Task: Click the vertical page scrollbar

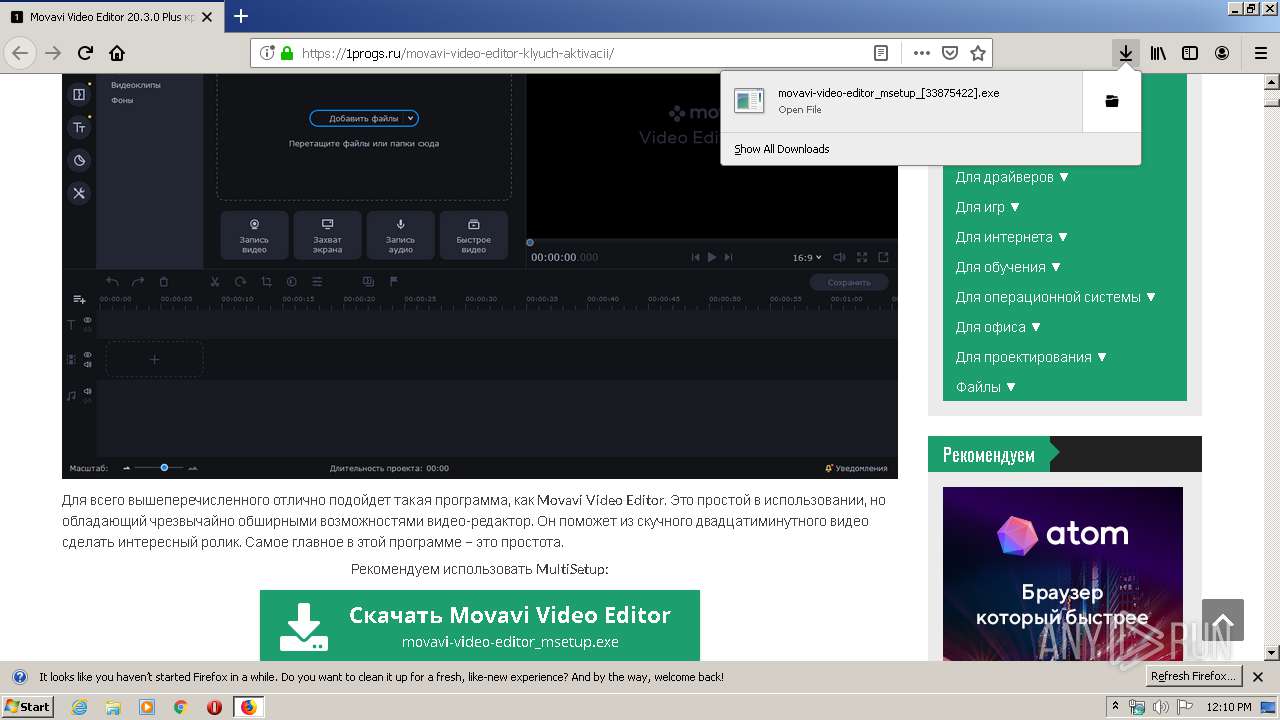Action: click(1271, 365)
